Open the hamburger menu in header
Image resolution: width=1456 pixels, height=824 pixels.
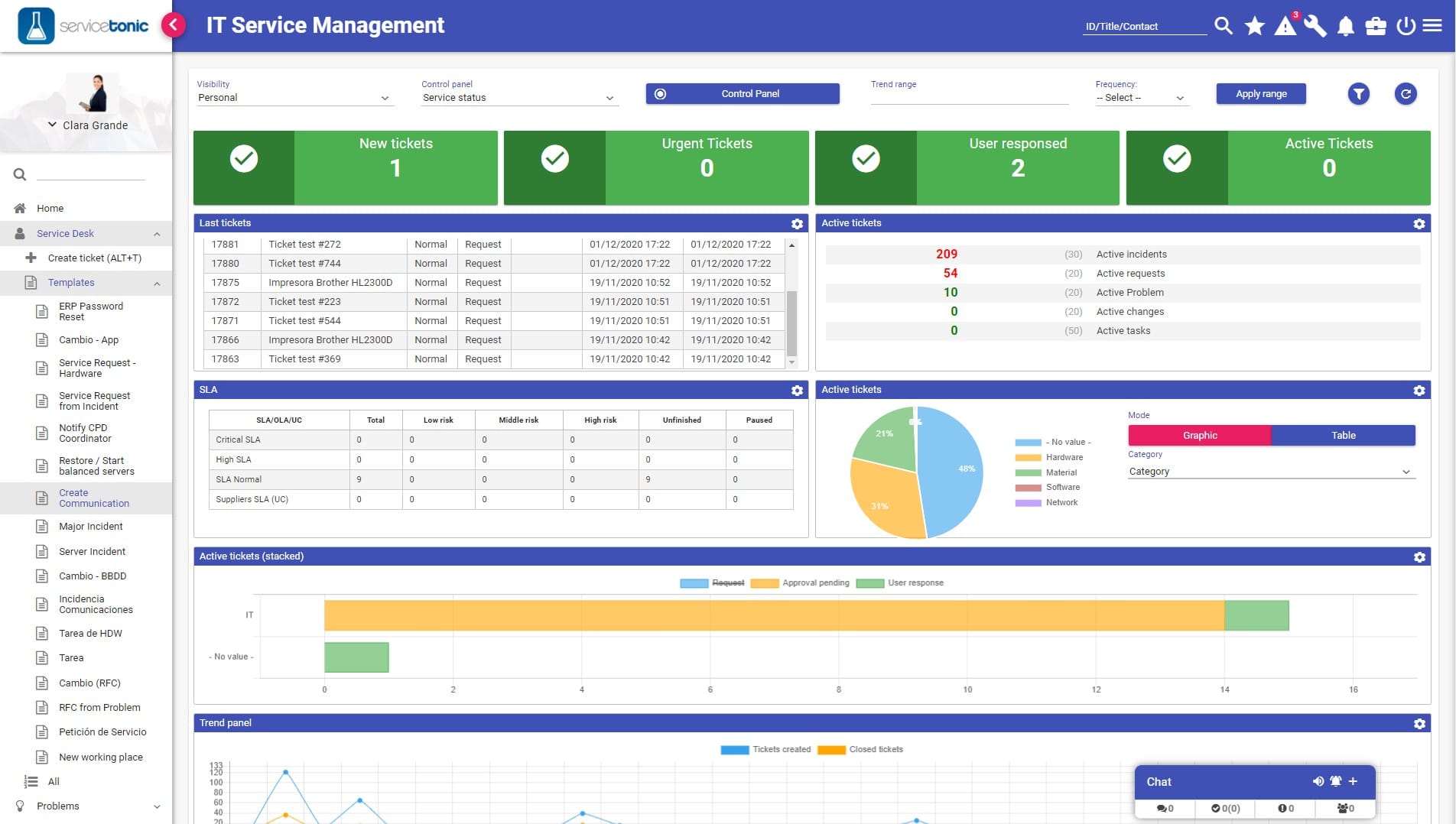coord(1432,26)
